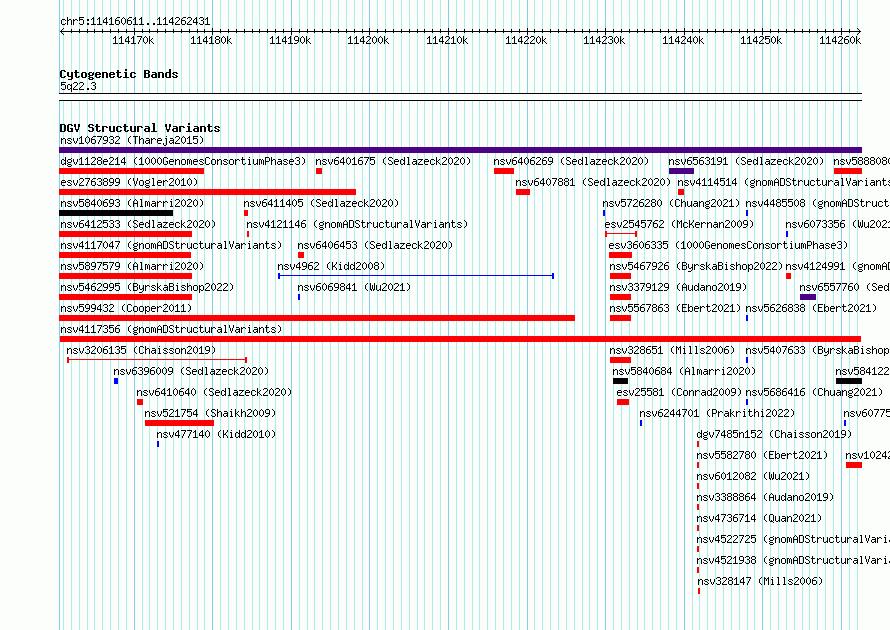Open esv3606335 (1000GenomesConsortiumPhase3) label

[x=728, y=245]
